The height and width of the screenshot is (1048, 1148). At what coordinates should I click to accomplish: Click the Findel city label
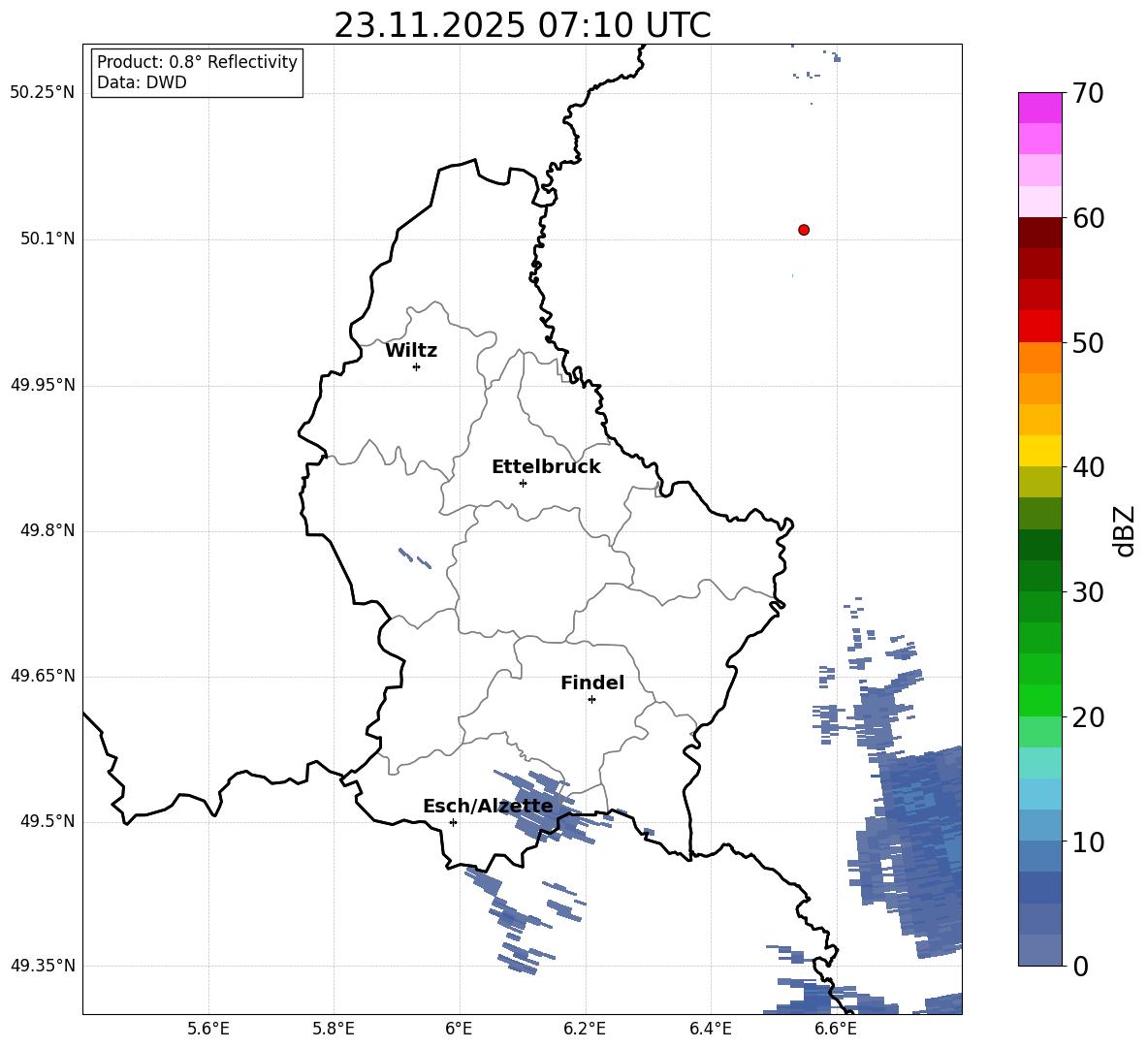[x=592, y=683]
